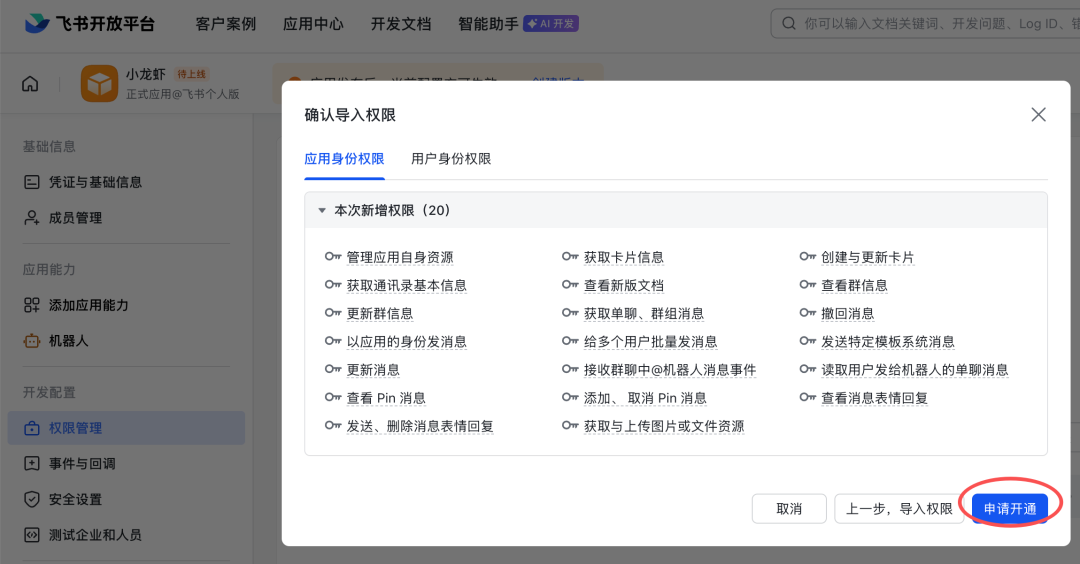Click the key icon beside 获取通讯录基本信息
1080x564 pixels.
[333, 285]
